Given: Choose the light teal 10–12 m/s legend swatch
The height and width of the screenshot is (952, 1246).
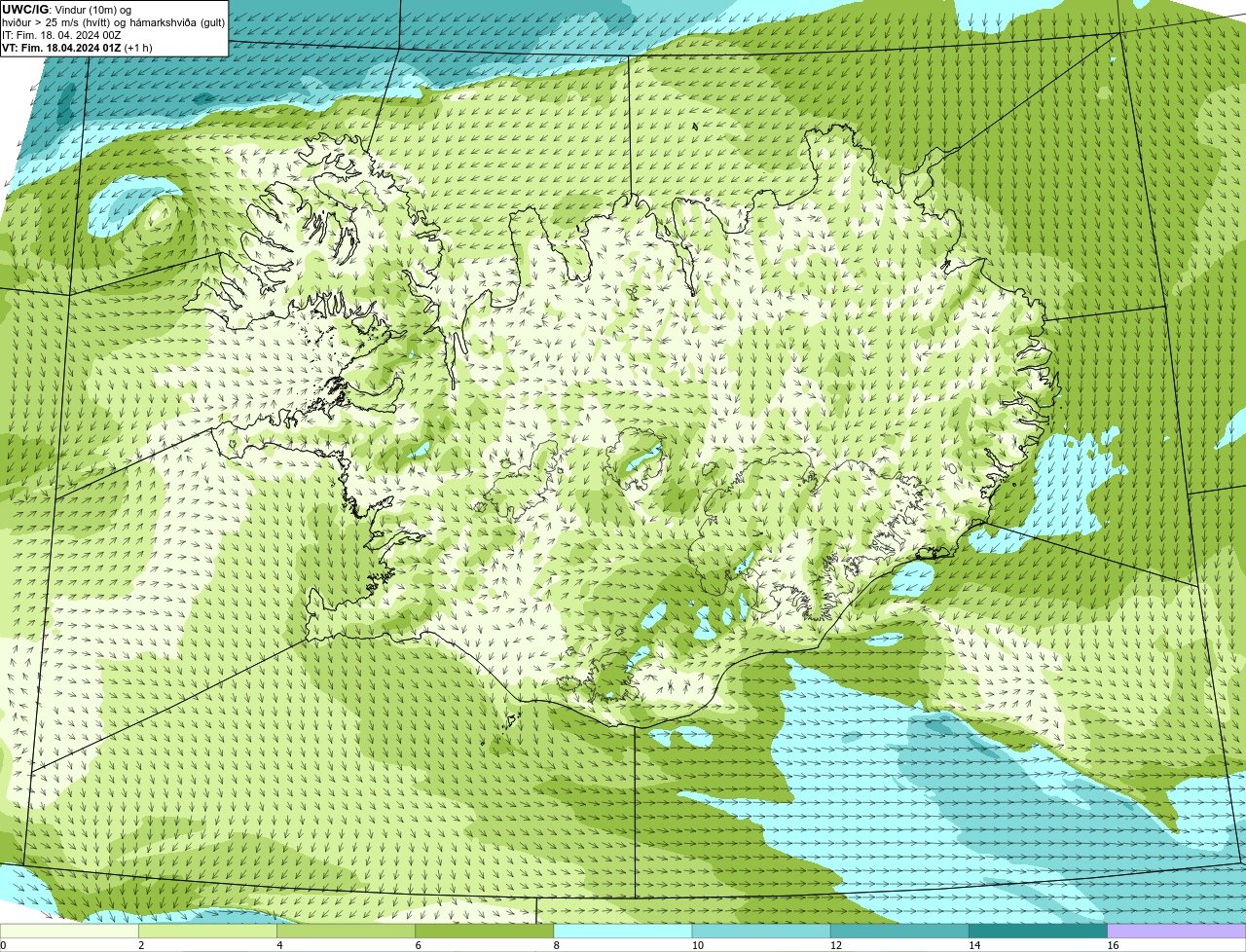Looking at the screenshot, I should (761, 932).
